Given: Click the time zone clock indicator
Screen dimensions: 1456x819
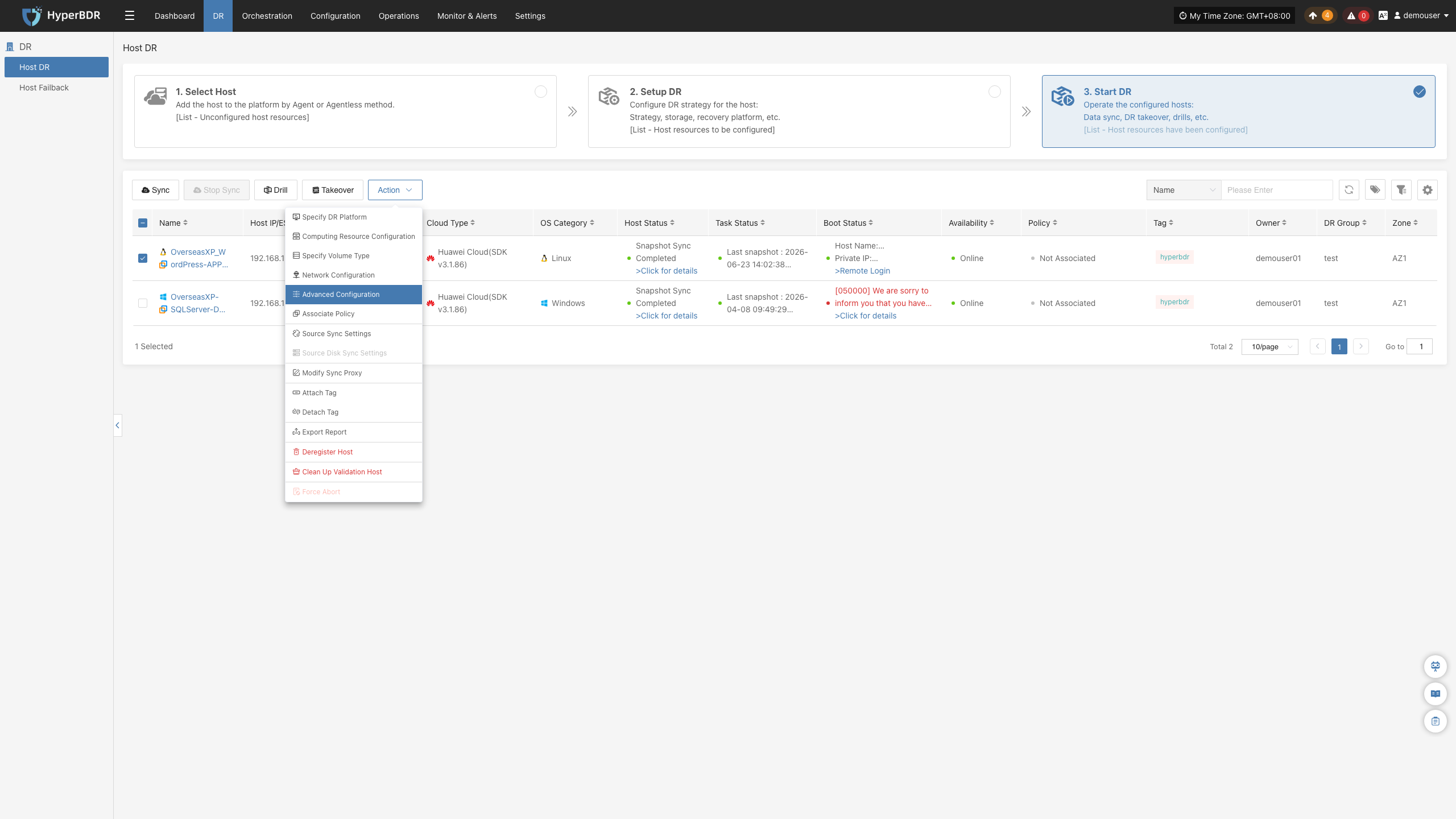Looking at the screenshot, I should [1234, 16].
